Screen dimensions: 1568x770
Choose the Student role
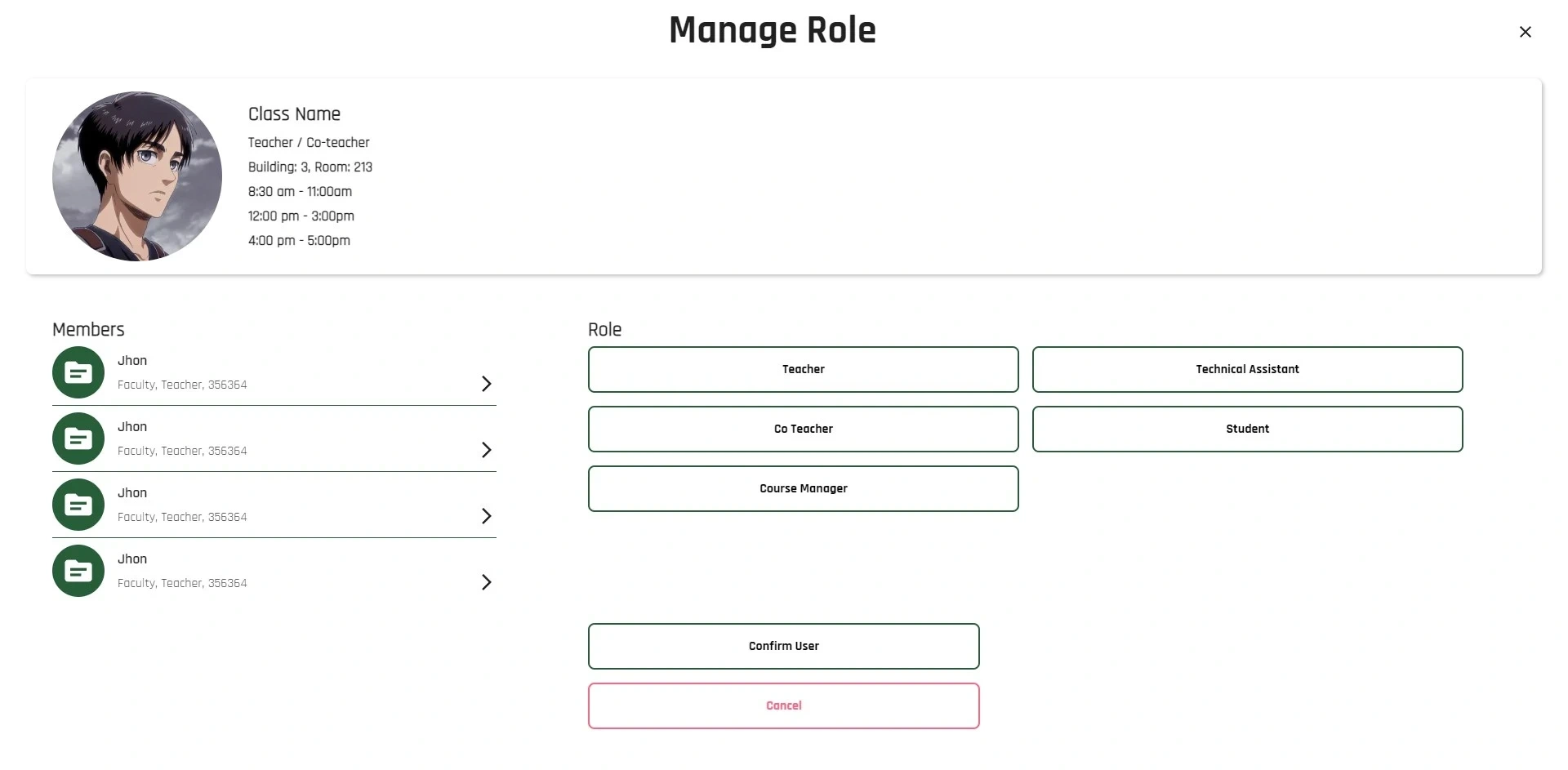coord(1247,429)
